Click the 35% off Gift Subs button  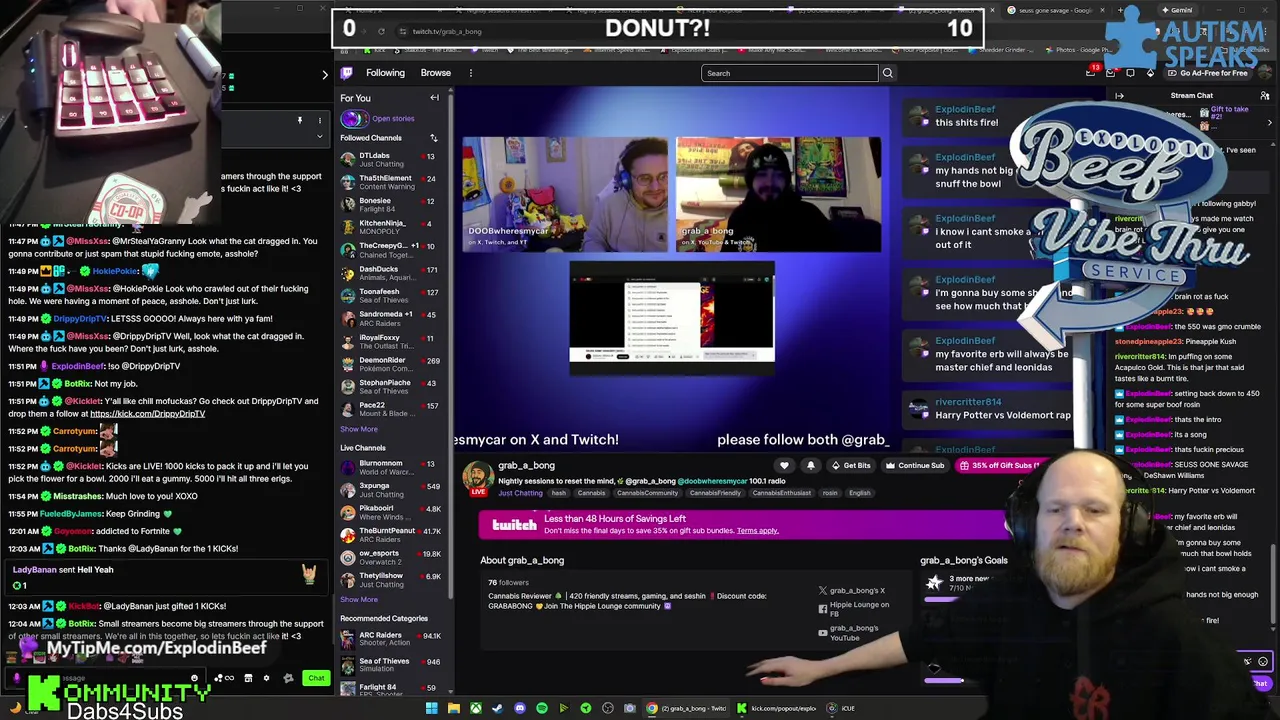coord(999,466)
